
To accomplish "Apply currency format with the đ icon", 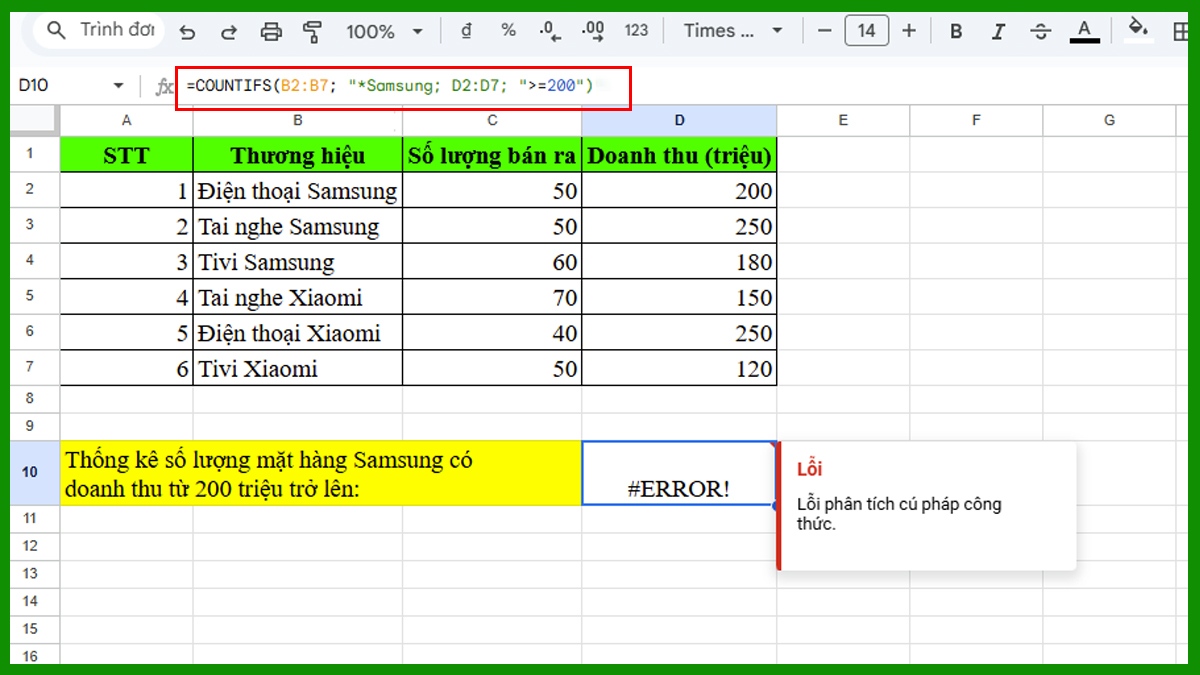I will click(x=465, y=30).
